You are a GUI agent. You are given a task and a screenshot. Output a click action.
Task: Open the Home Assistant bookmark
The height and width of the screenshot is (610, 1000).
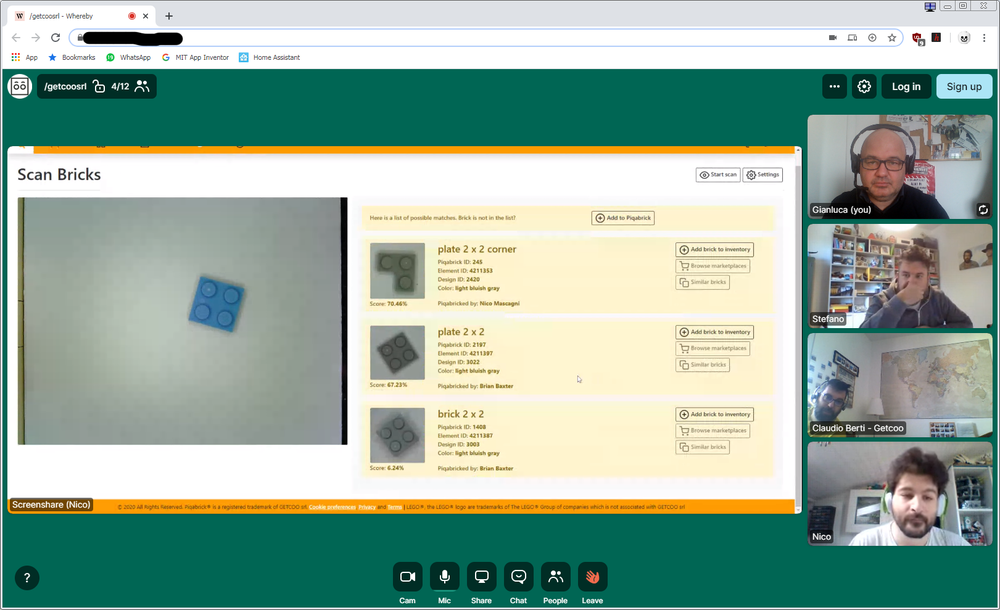click(x=269, y=57)
